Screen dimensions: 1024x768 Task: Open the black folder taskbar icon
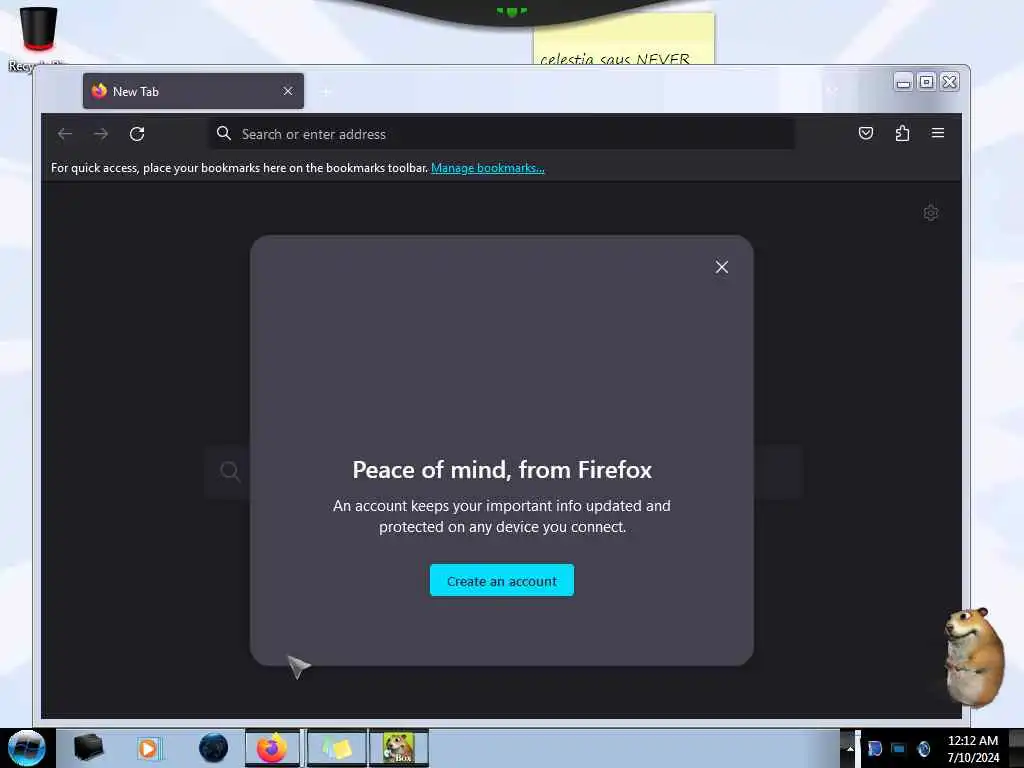pos(88,748)
